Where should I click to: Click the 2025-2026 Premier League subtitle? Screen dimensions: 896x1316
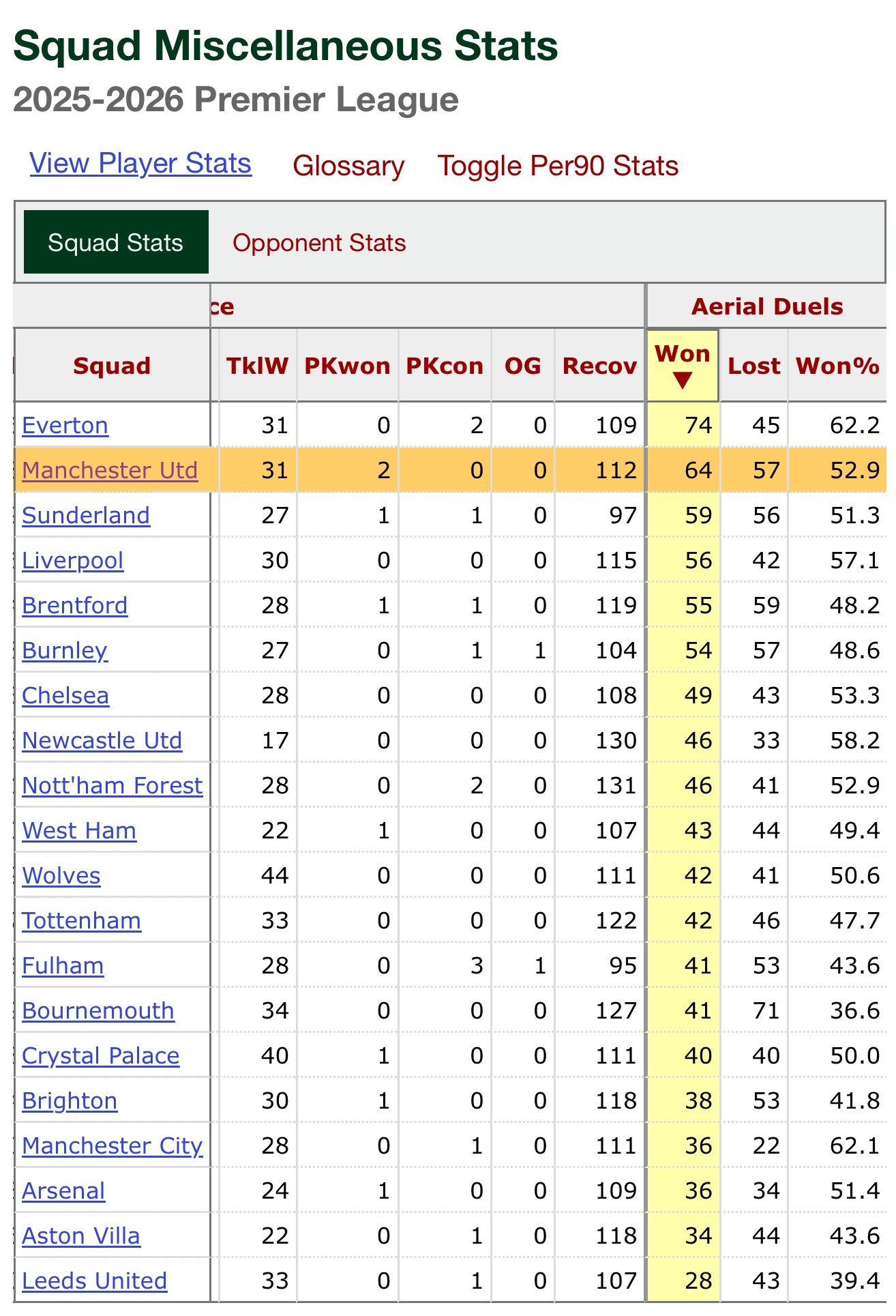236,100
